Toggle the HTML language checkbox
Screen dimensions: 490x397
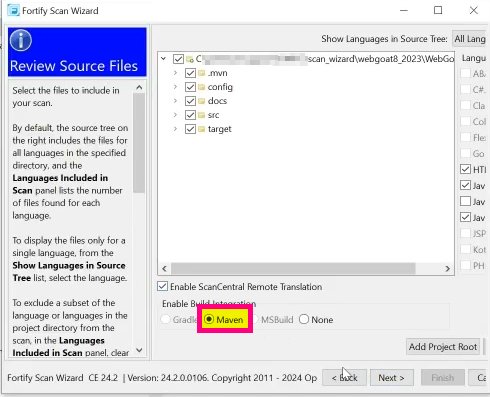click(x=465, y=169)
